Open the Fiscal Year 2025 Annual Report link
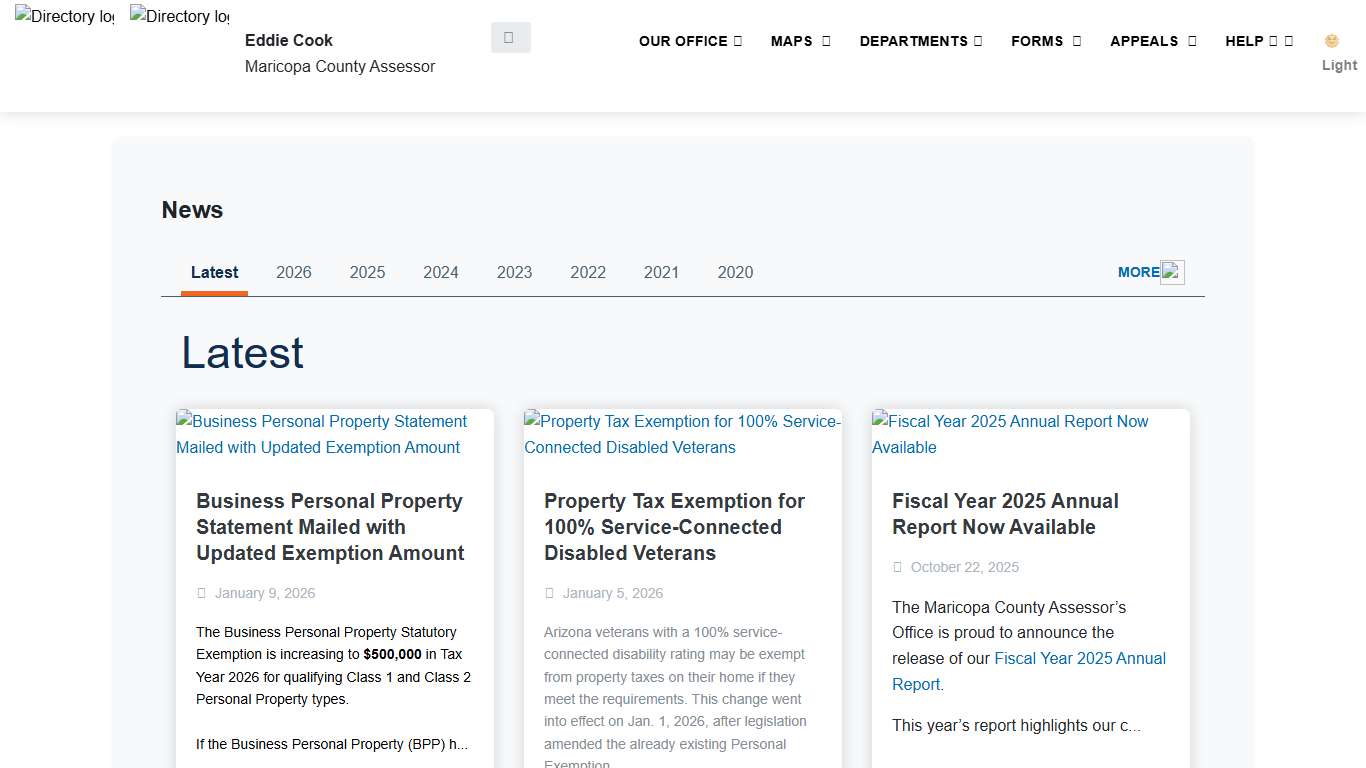This screenshot has height=768, width=1366. click(x=1080, y=658)
